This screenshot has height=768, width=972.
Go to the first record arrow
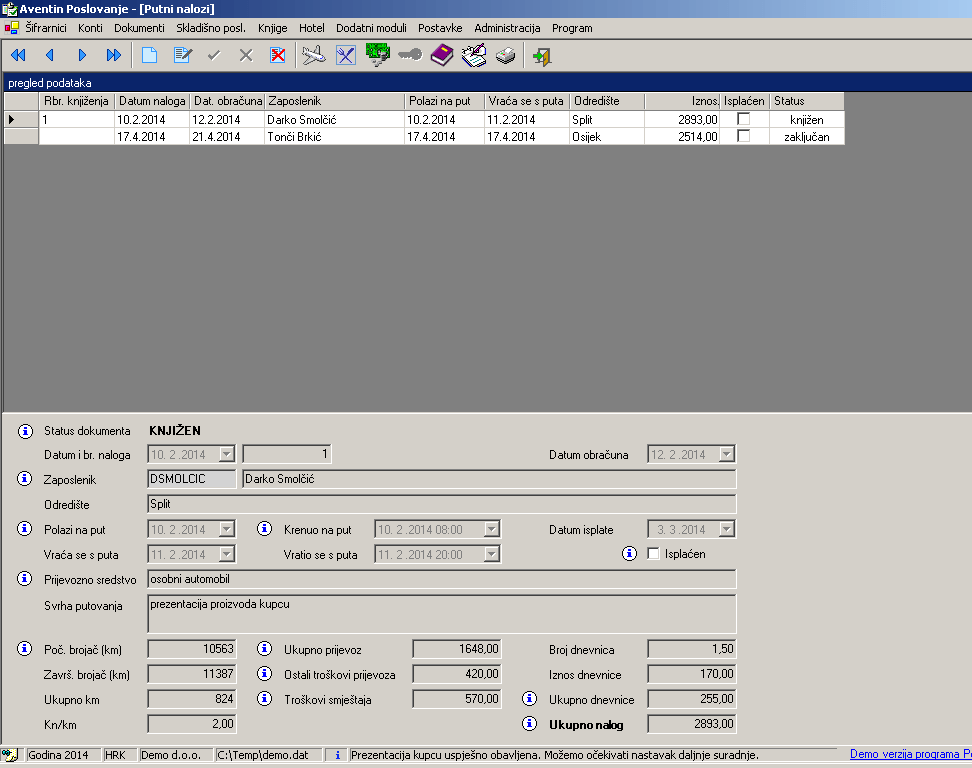click(17, 56)
